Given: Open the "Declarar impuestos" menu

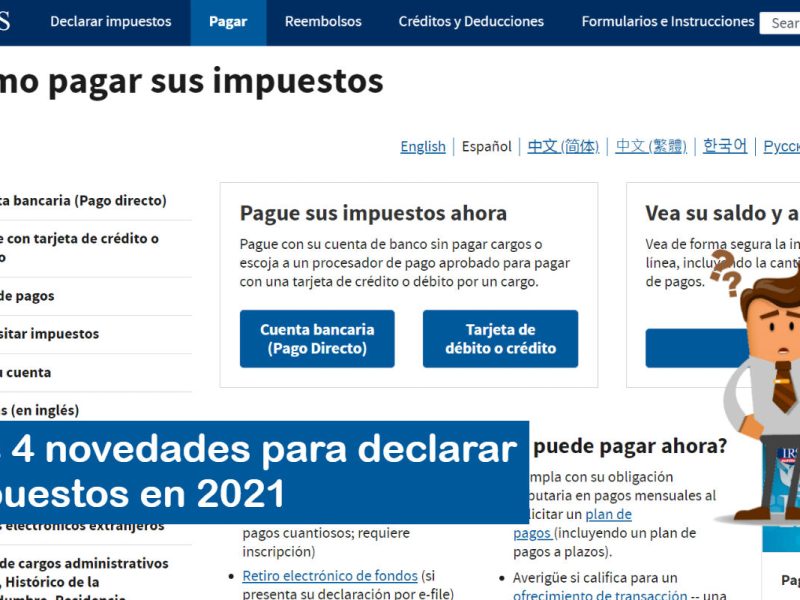Looking at the screenshot, I should [111, 20].
